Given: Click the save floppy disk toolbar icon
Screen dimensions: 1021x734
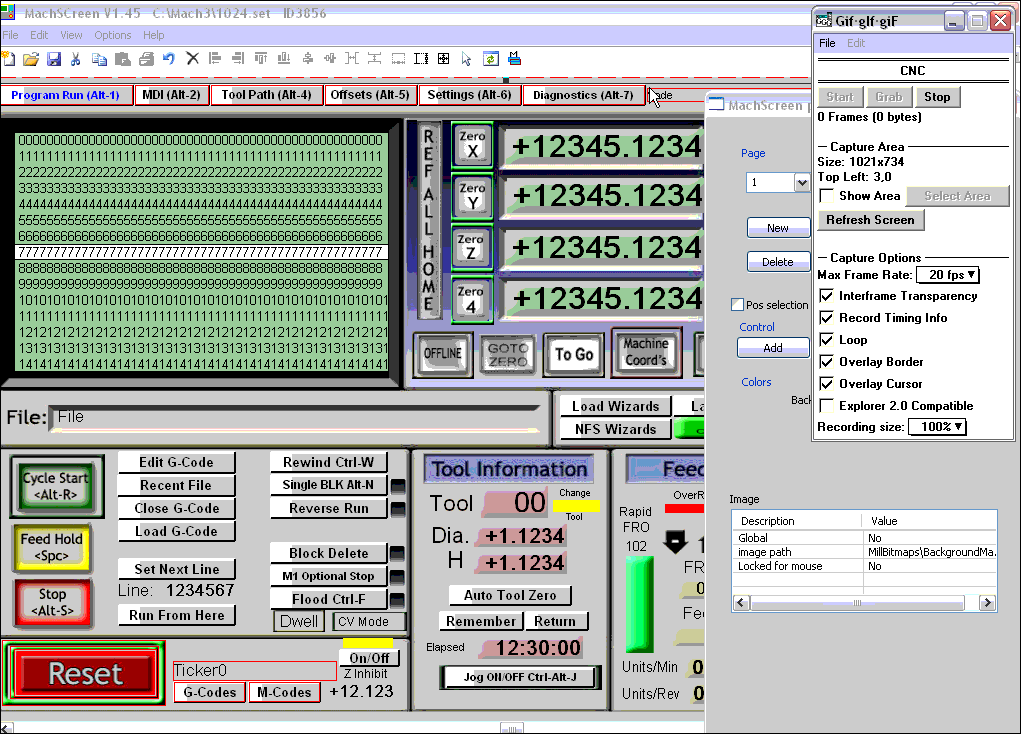Looking at the screenshot, I should [x=54, y=59].
